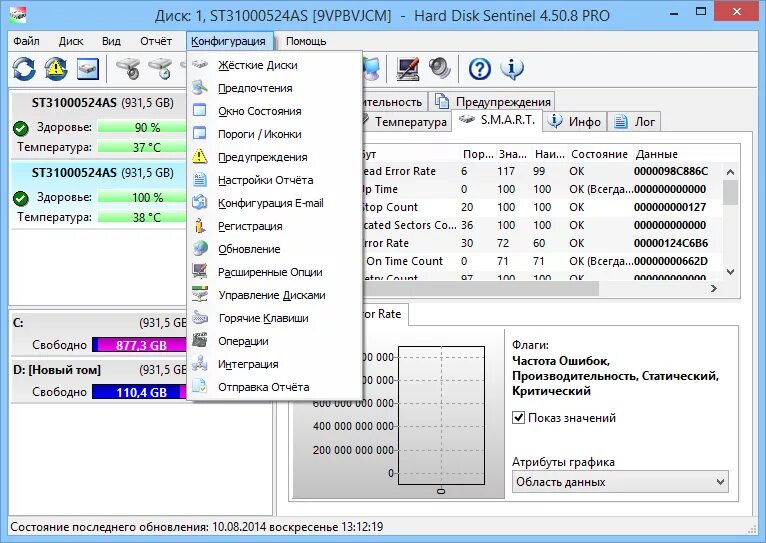Click the mail icon beside Конфигурация E-mail
Viewport: 766px width, 543px height.
pyautogui.click(x=199, y=202)
